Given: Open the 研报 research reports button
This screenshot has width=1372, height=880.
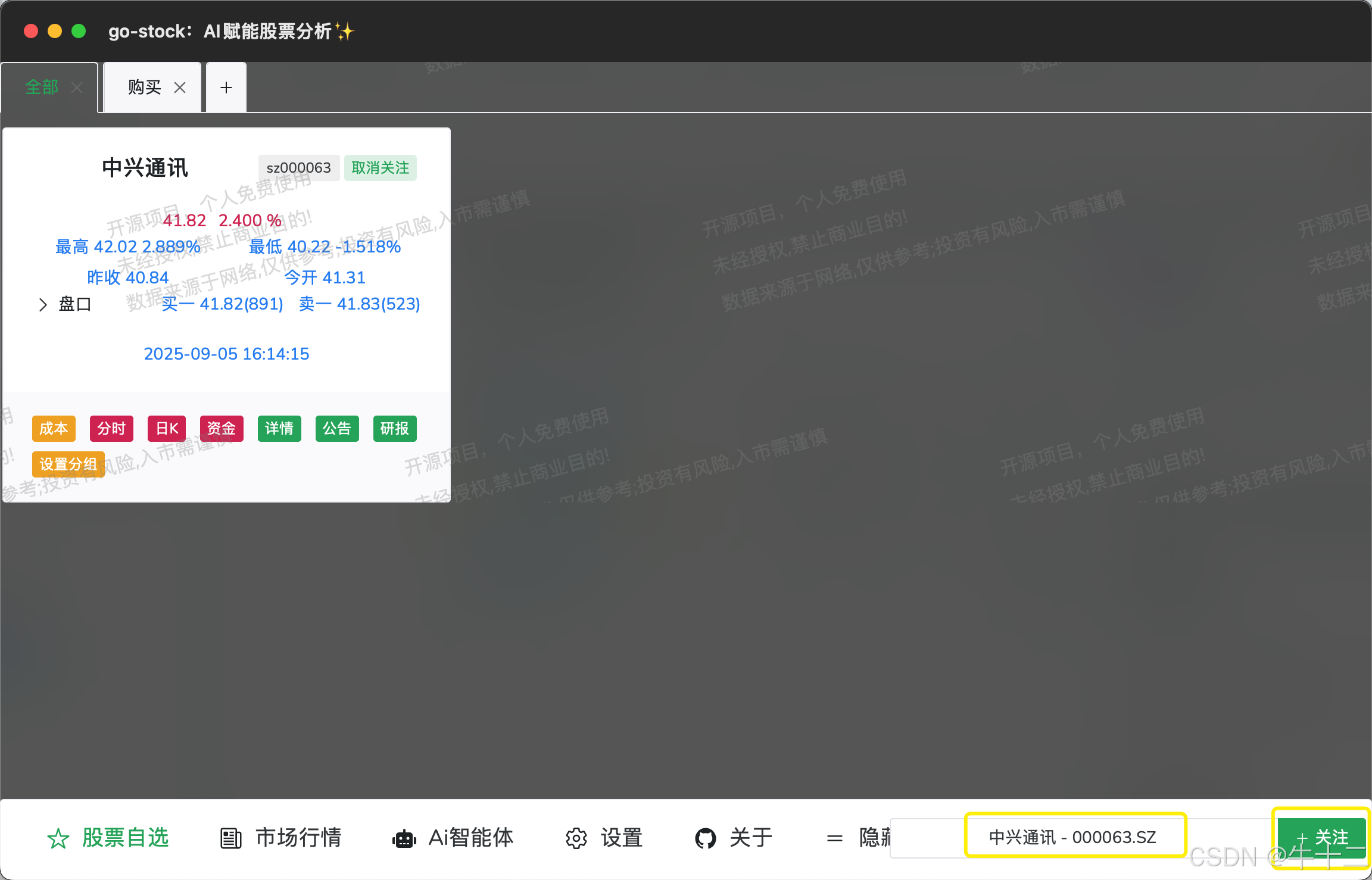Looking at the screenshot, I should coord(395,429).
